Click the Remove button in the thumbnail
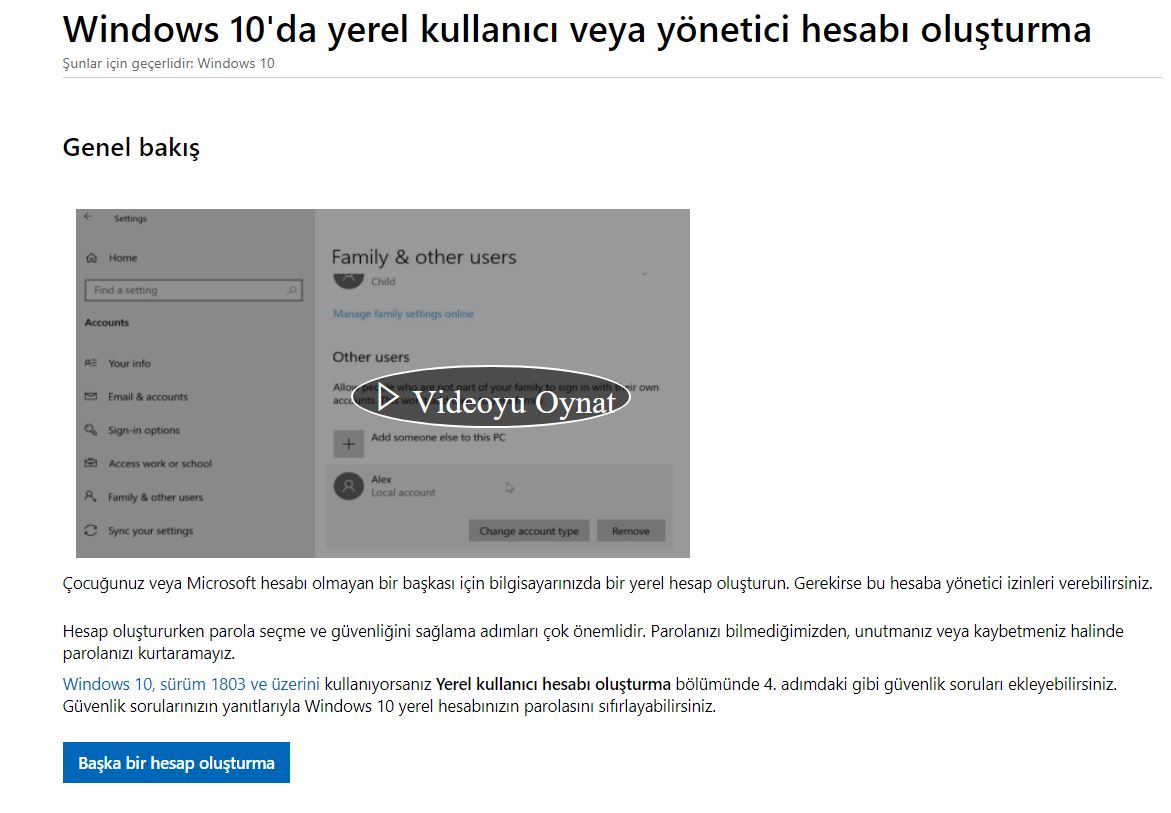Screen dimensions: 1171x813 (631, 531)
